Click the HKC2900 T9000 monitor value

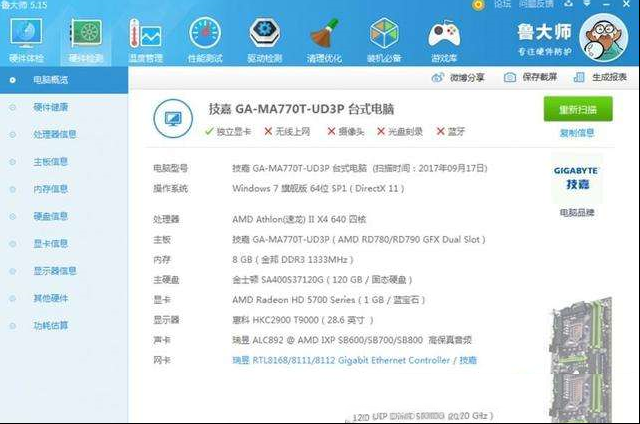[302, 320]
